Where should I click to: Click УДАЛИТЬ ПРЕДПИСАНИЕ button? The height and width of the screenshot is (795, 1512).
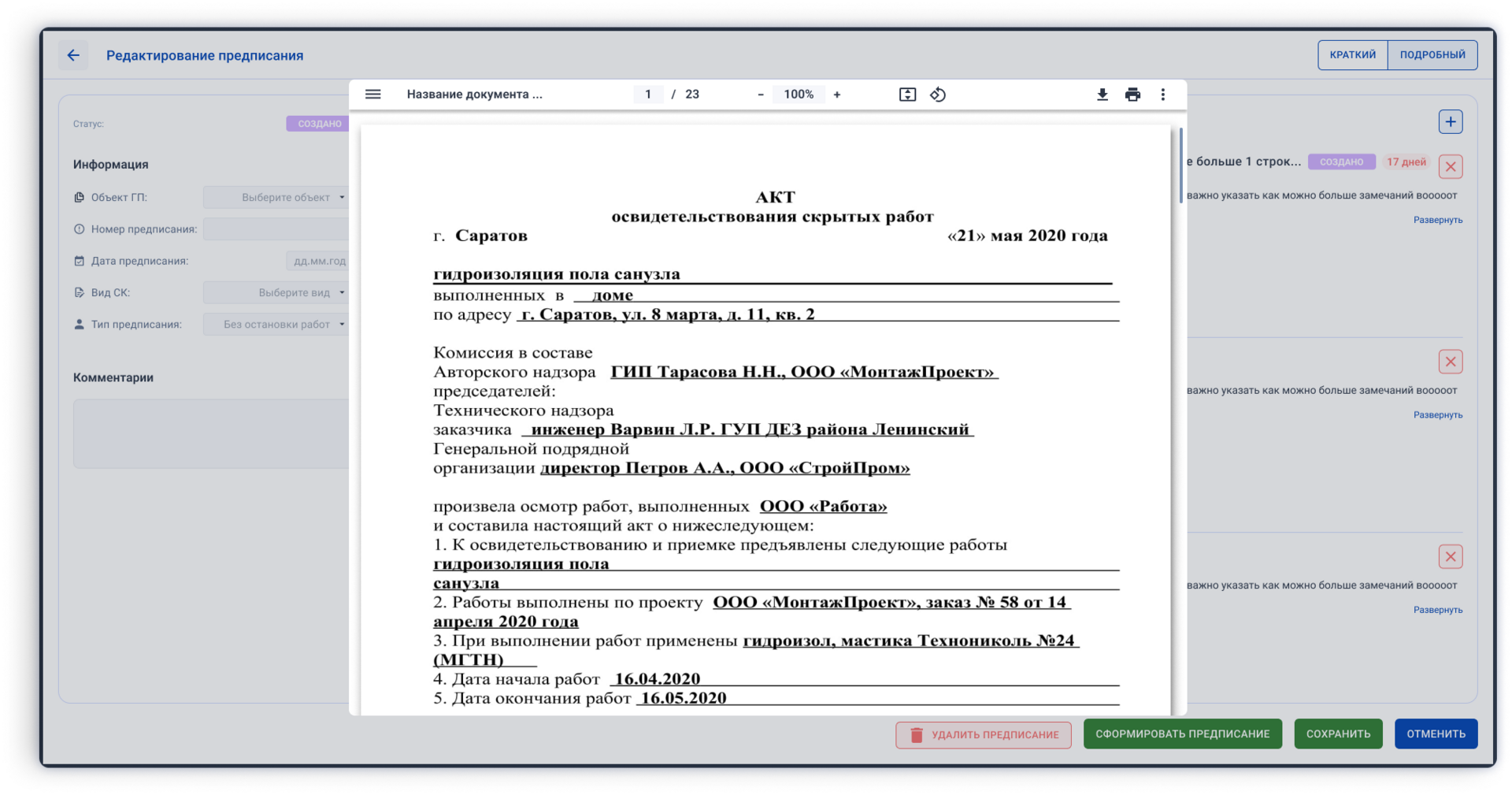[983, 734]
